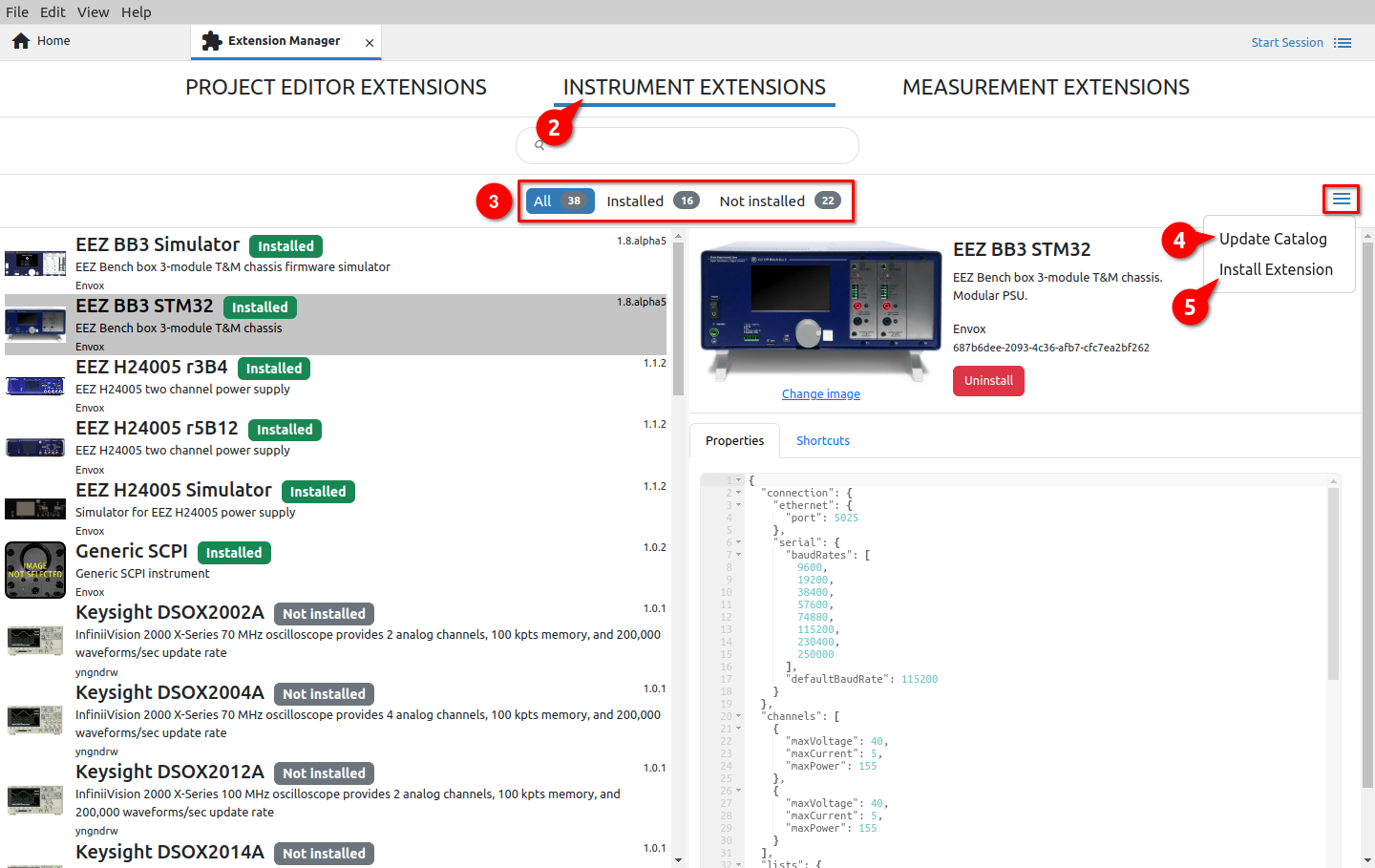Switch to Instrument Extensions section
This screenshot has width=1375, height=868.
[x=694, y=87]
